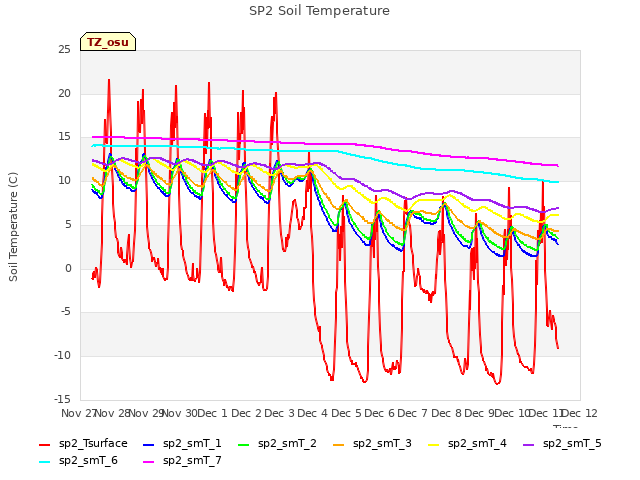Click the Dec 5 x-axis tick label
Screen dimensions: 640x480
[x=346, y=413]
